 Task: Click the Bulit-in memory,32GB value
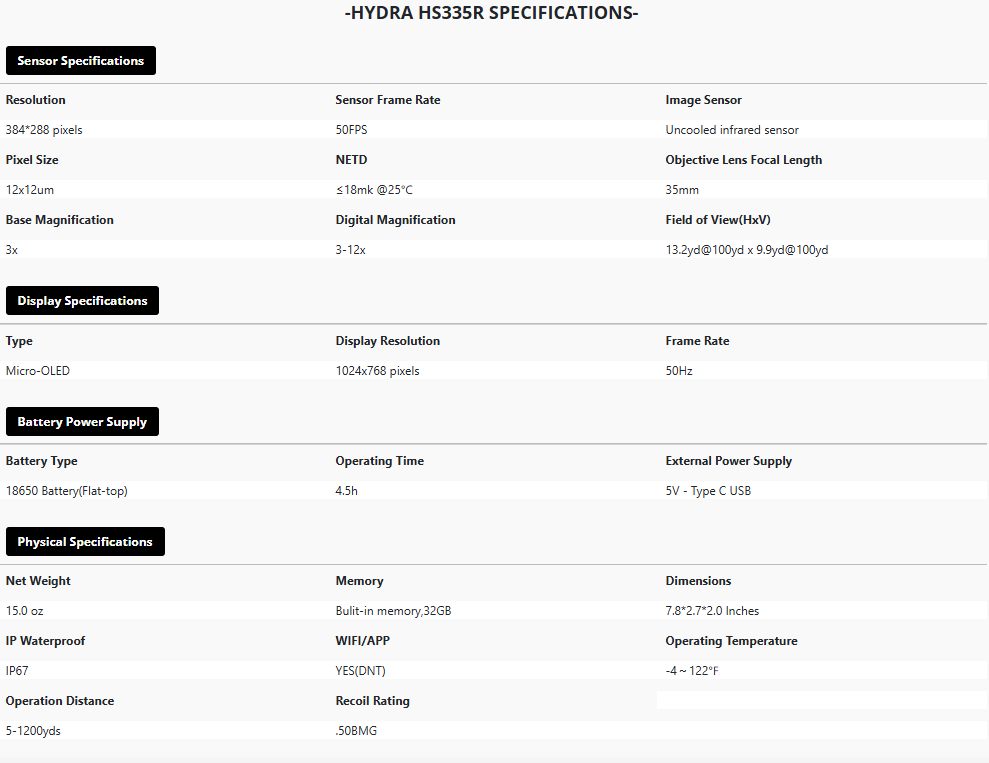[x=394, y=611]
